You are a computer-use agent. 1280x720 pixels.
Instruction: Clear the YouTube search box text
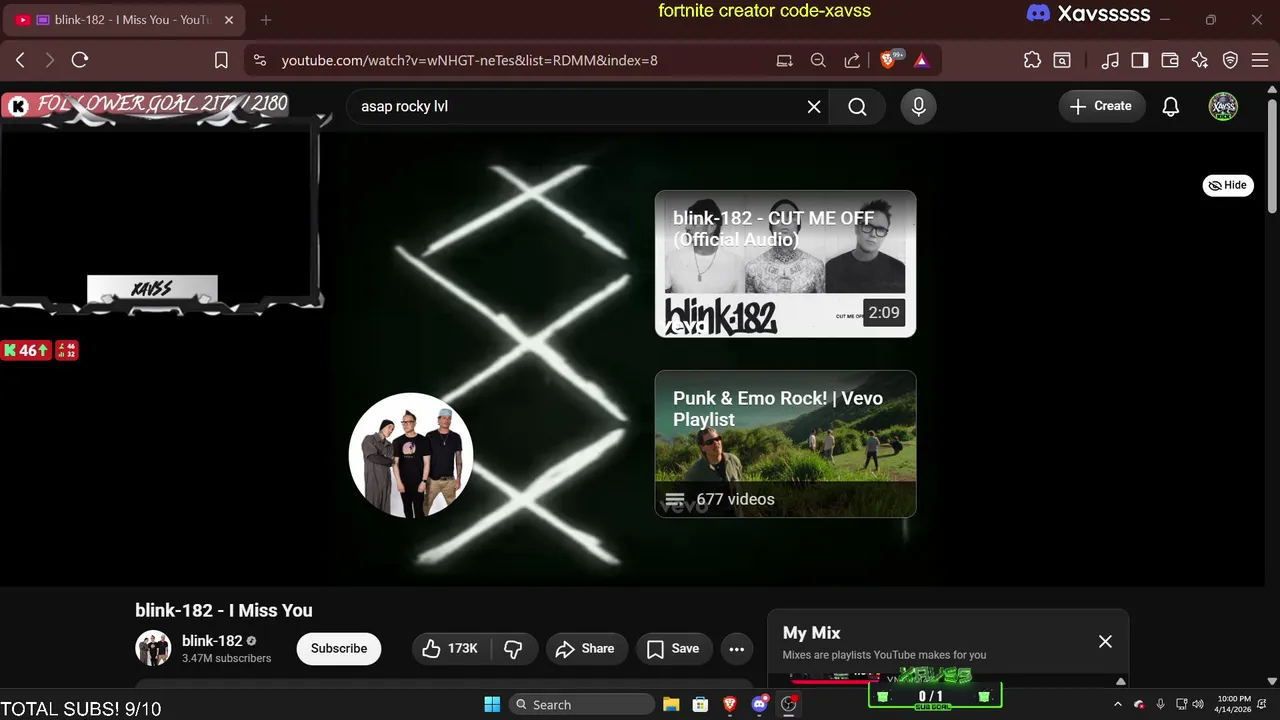pos(814,106)
